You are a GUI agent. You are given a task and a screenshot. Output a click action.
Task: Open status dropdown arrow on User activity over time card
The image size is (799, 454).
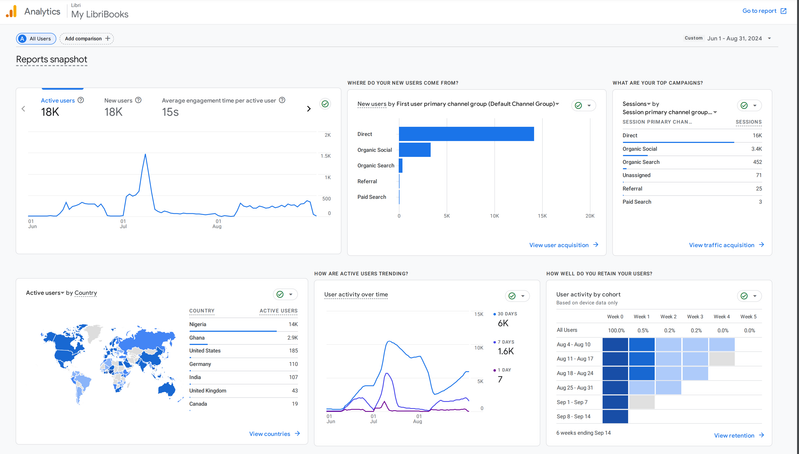pyautogui.click(x=523, y=296)
